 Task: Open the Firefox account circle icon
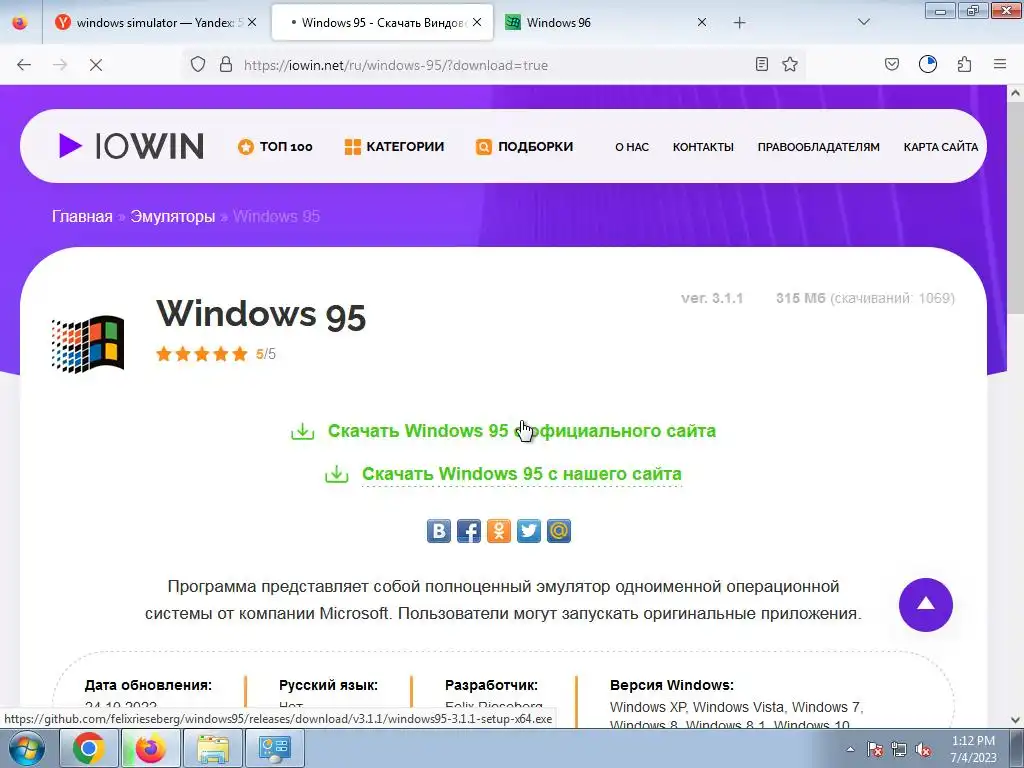928,64
